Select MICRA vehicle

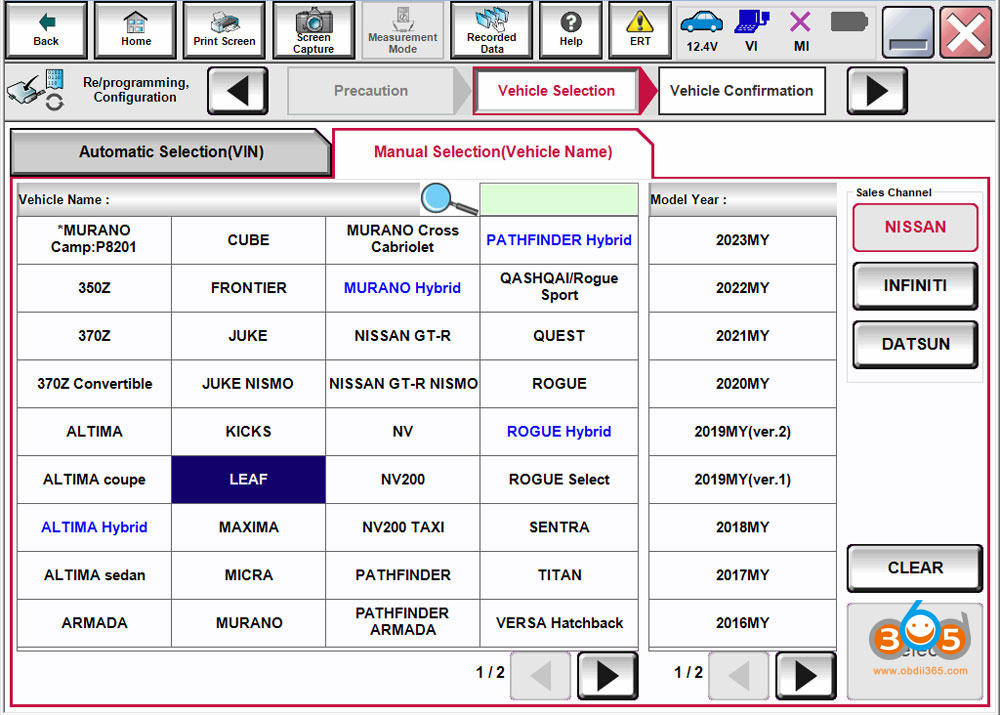point(248,575)
